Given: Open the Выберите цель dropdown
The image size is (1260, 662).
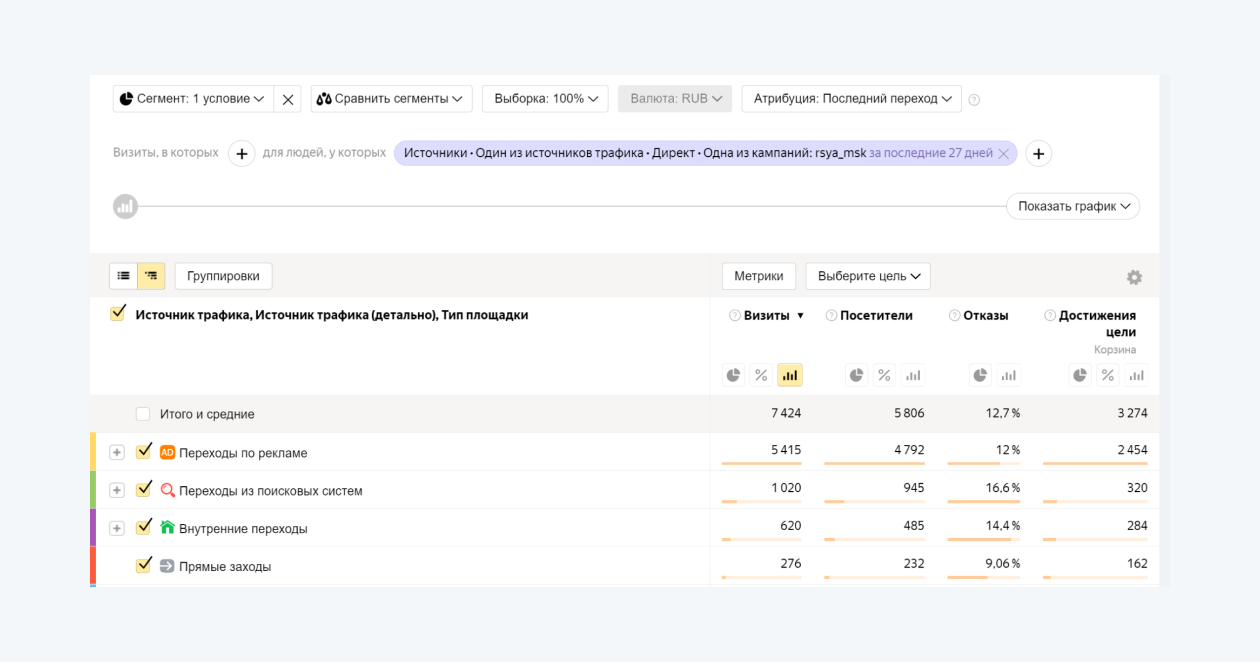Looking at the screenshot, I should tap(868, 276).
